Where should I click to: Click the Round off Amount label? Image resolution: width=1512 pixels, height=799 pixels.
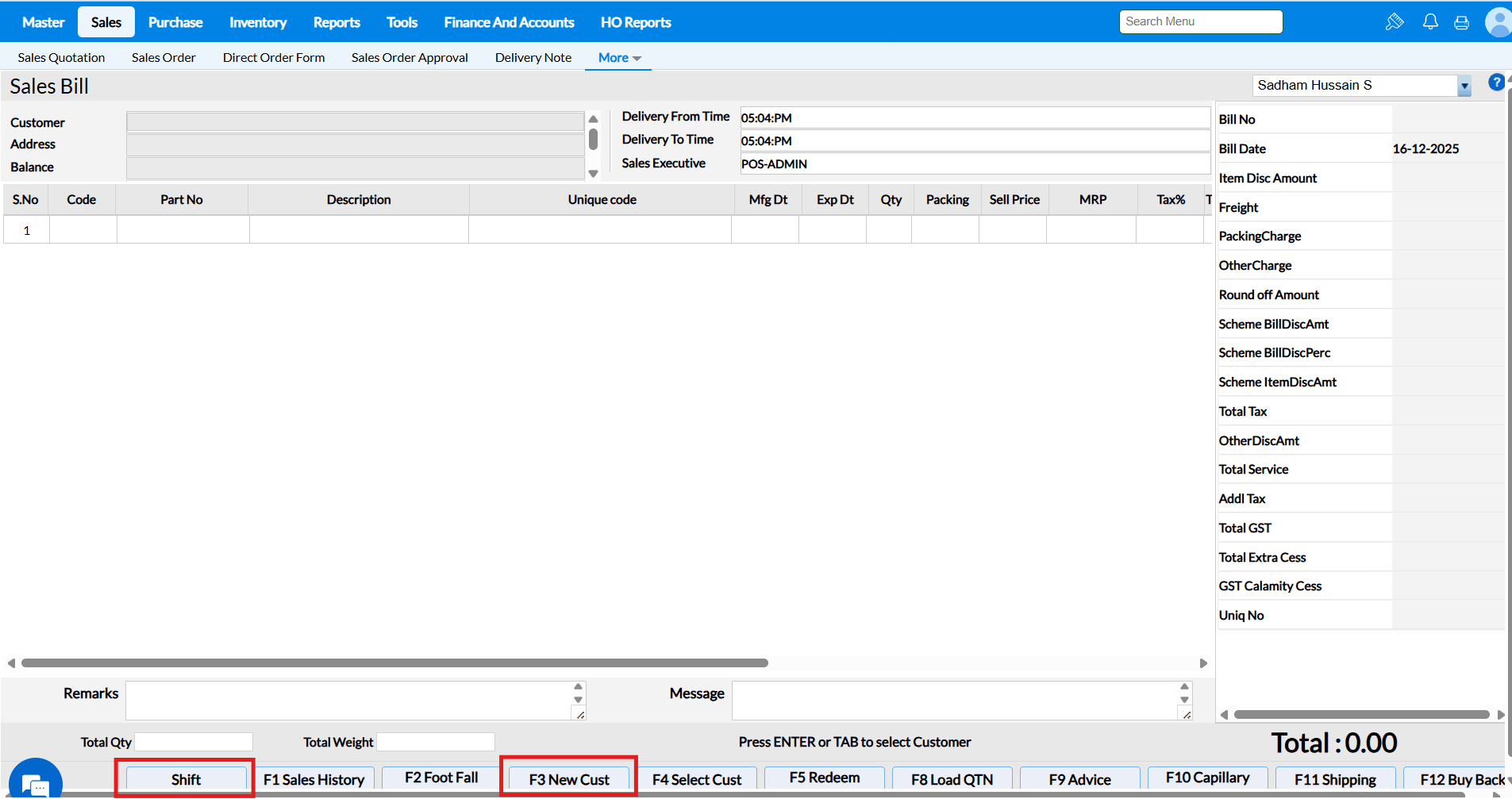(x=1268, y=294)
